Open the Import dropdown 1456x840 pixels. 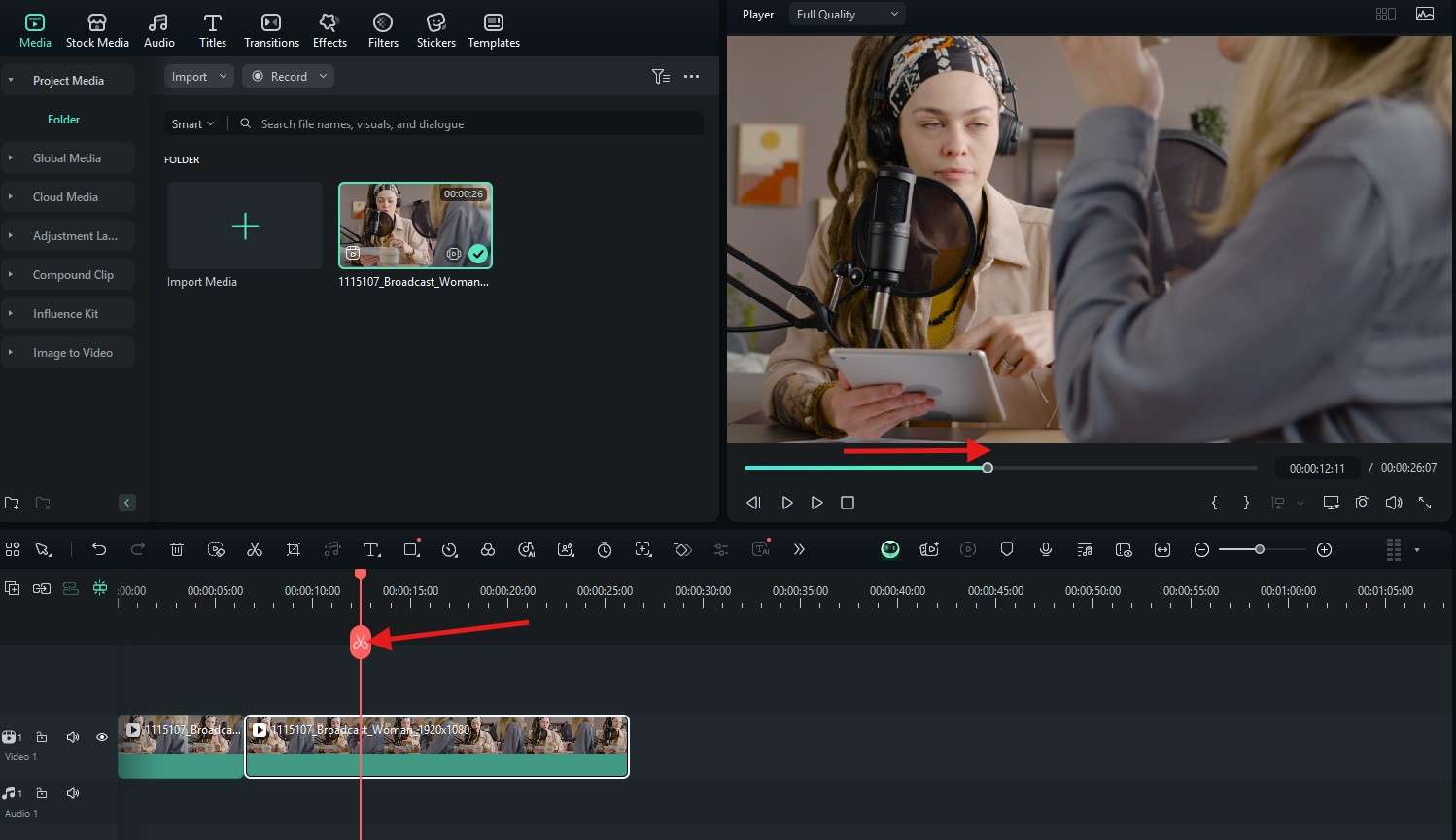198,76
